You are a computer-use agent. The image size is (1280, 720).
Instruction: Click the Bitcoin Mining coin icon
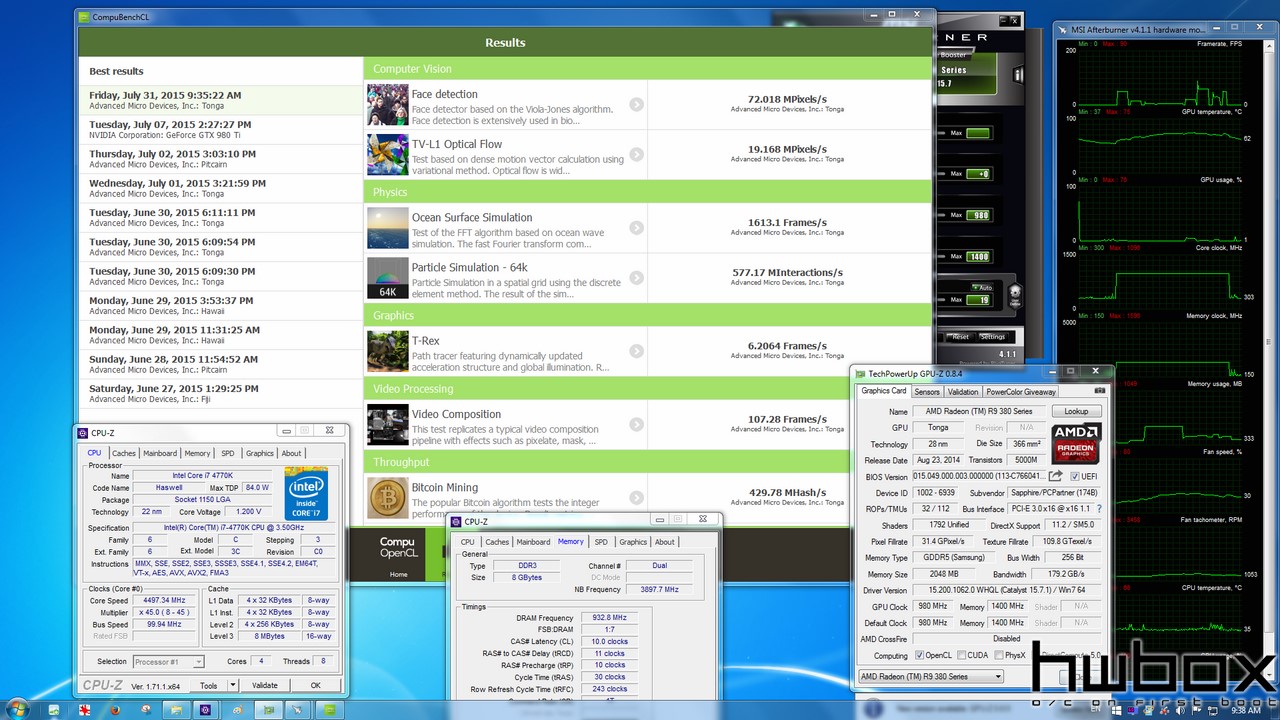[x=387, y=497]
